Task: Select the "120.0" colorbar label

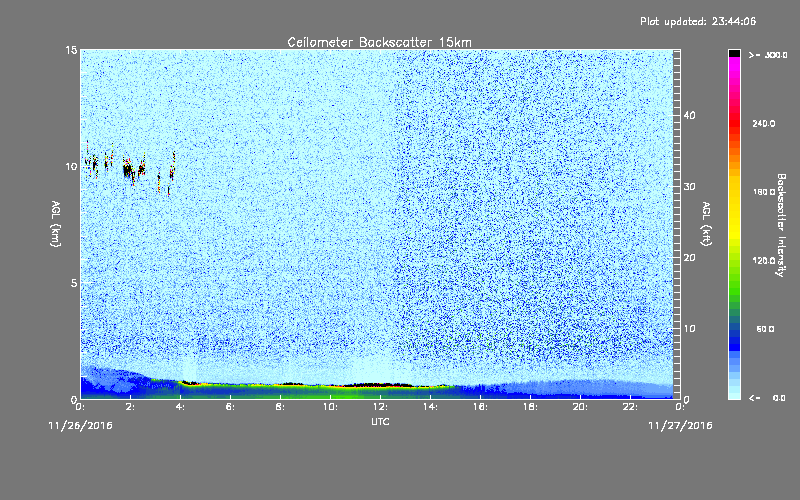Action: (764, 260)
